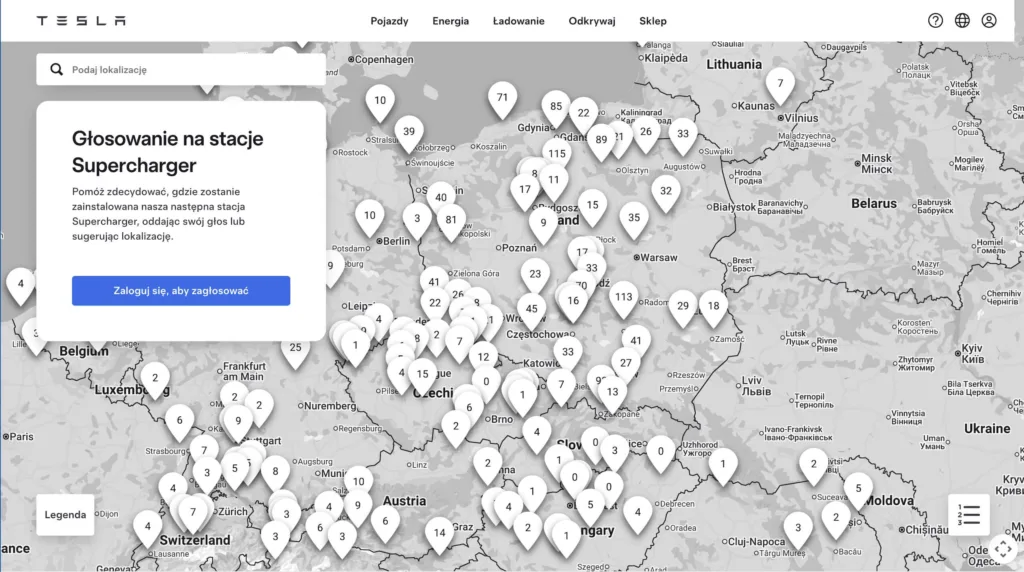Open the Pojazdy menu
Screen dimensions: 1024x572
(x=389, y=21)
